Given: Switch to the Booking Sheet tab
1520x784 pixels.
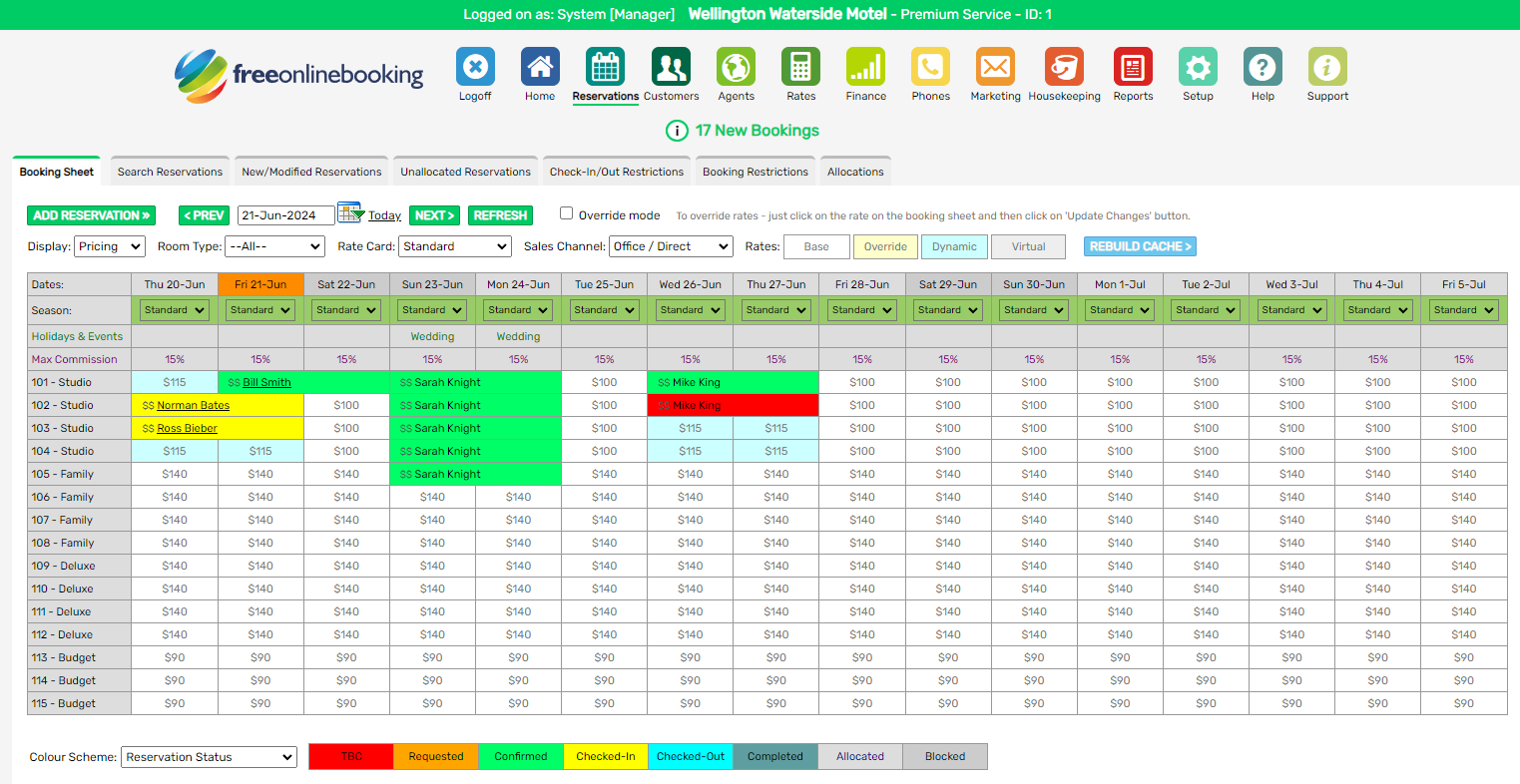Looking at the screenshot, I should [x=57, y=172].
